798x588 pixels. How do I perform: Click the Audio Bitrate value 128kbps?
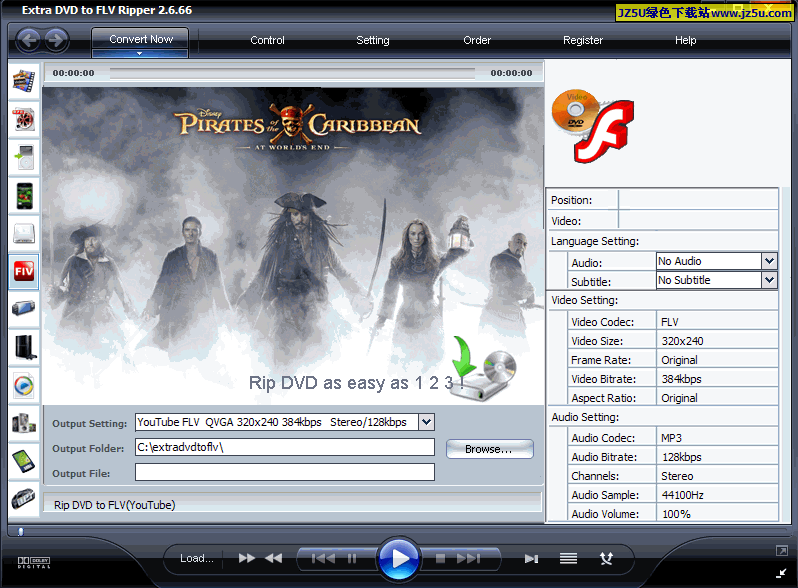pos(681,457)
